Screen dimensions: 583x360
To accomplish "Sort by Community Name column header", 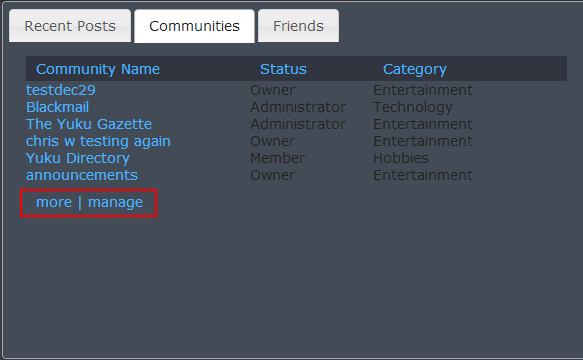I will click(98, 69).
